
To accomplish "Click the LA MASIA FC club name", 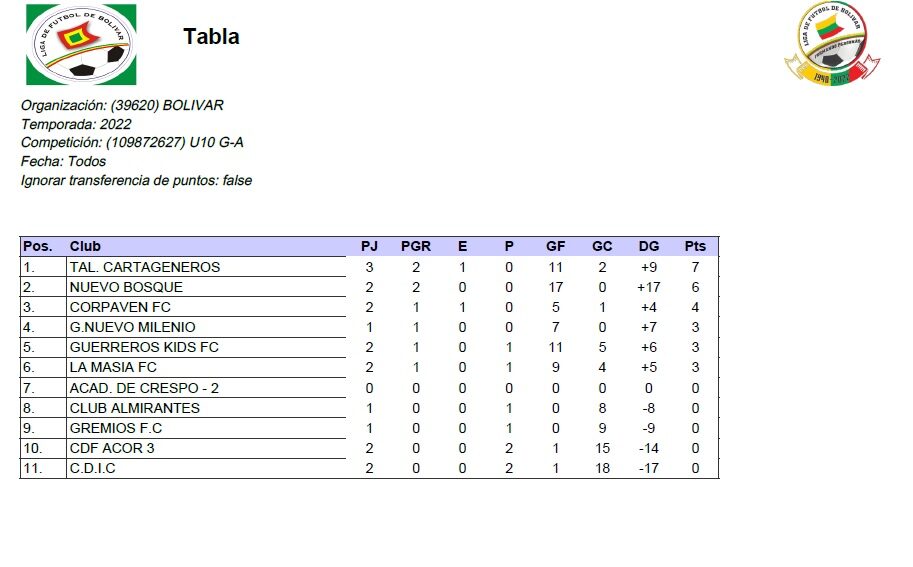I will 113,367.
